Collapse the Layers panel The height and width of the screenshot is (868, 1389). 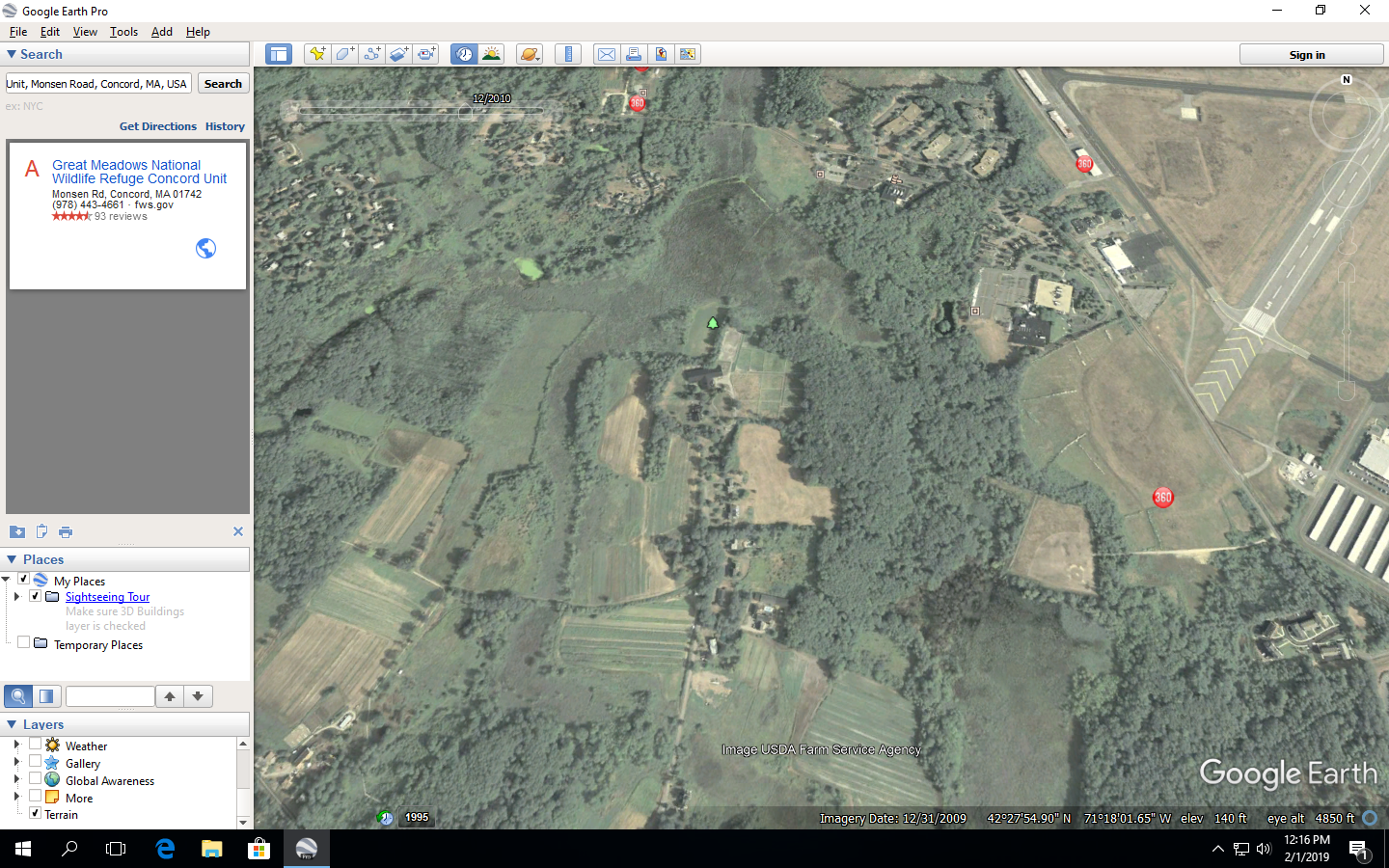[x=12, y=724]
